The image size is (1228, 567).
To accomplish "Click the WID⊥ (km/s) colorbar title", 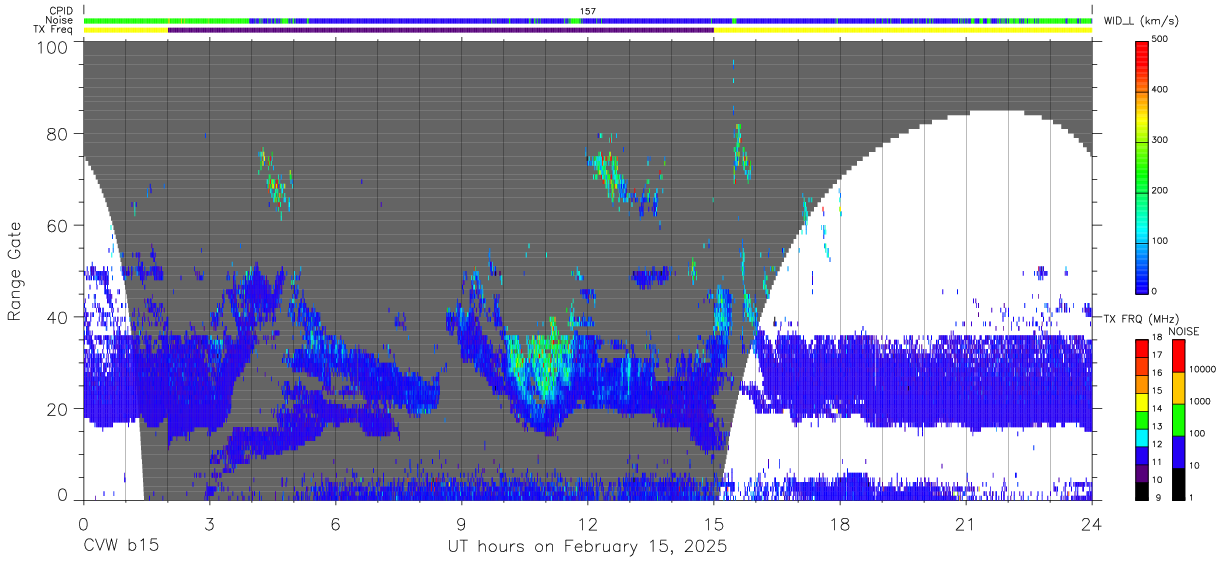I will 1143,20.
